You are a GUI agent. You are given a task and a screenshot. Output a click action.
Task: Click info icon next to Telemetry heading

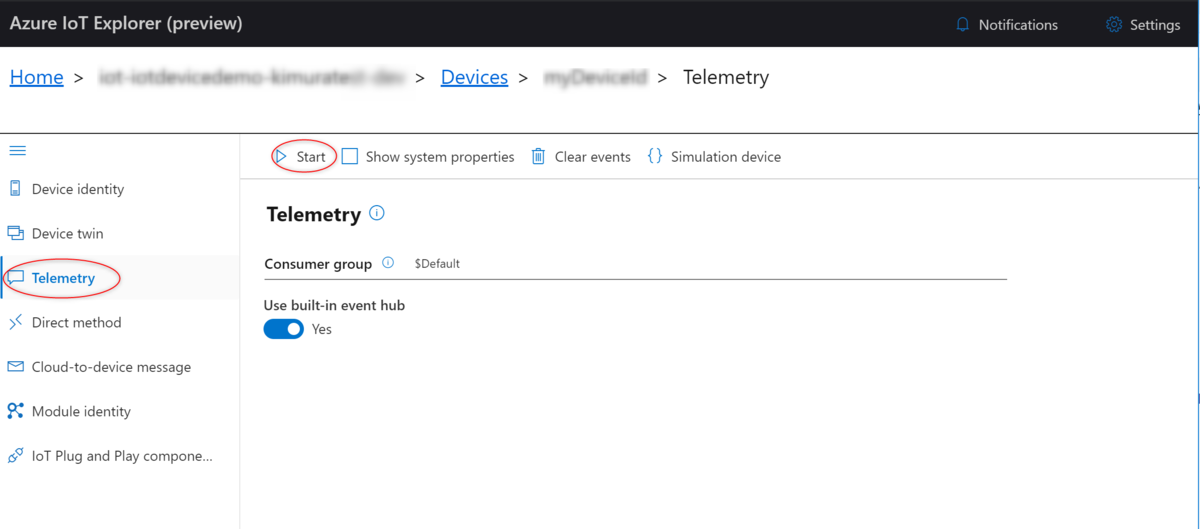(377, 213)
